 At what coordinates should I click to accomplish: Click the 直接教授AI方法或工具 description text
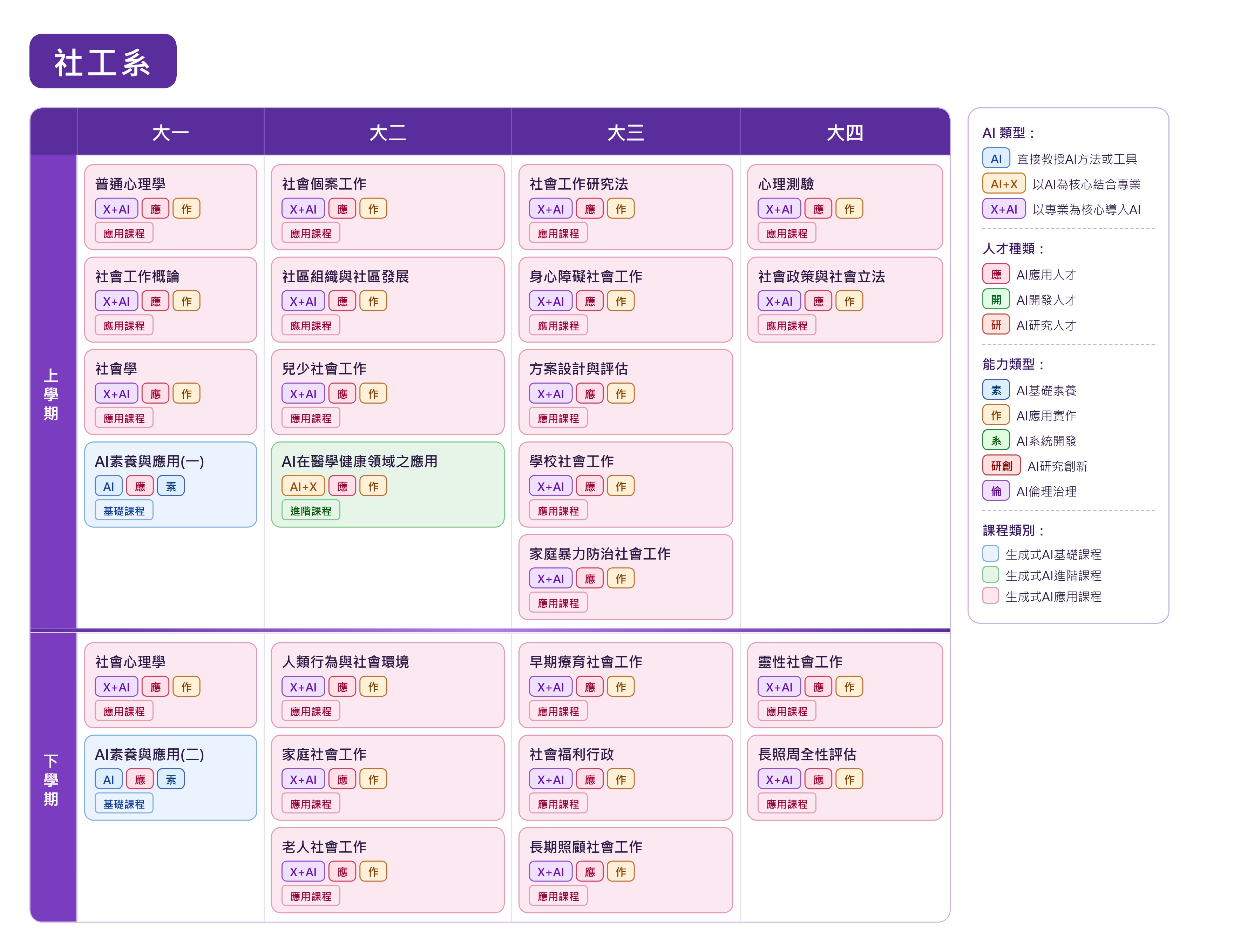(x=1077, y=158)
